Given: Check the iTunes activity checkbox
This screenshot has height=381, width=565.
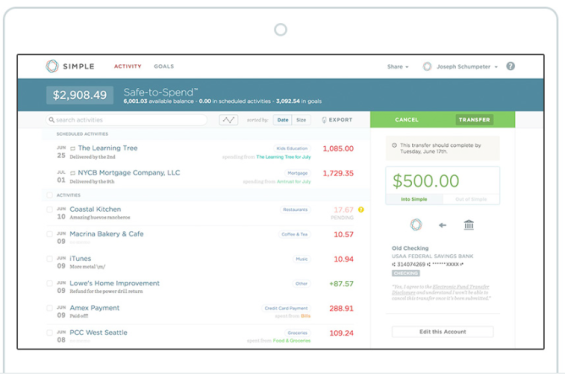Looking at the screenshot, I should 49,259.
